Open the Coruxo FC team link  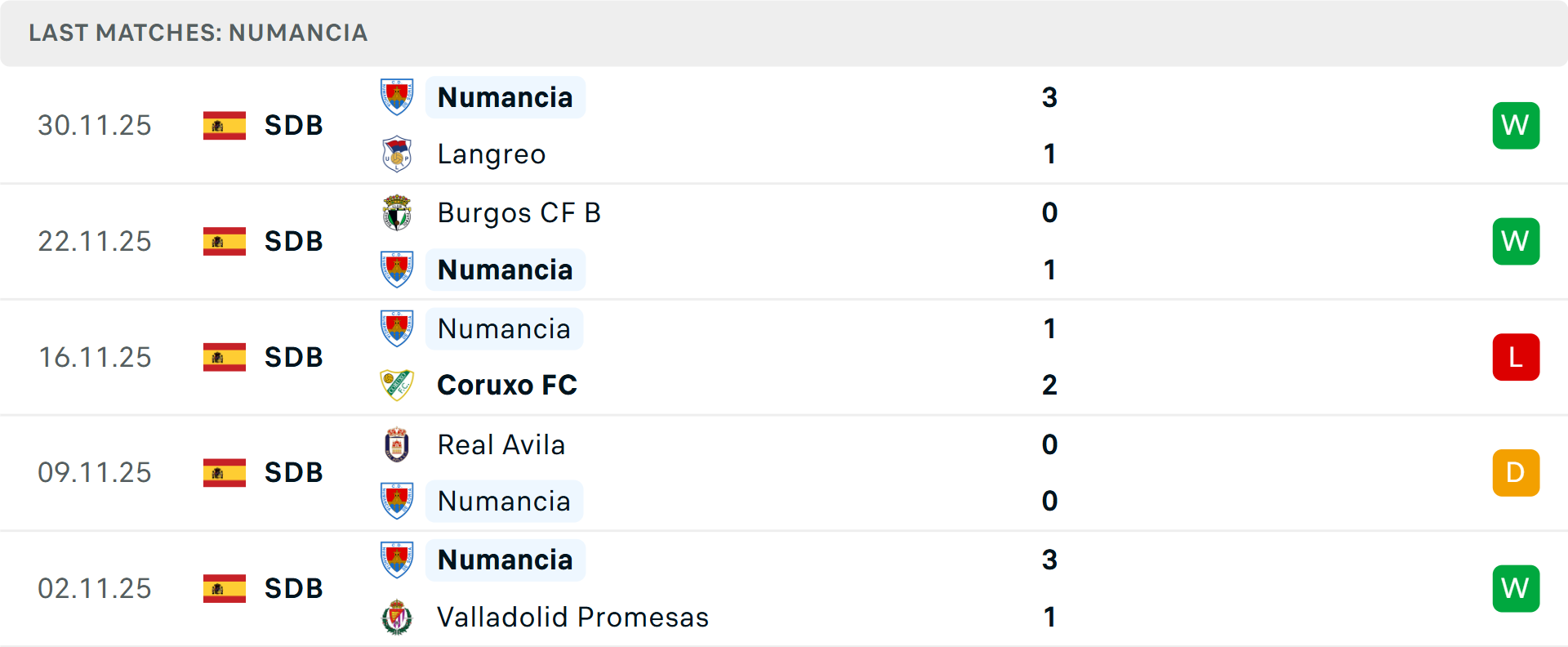[x=506, y=385]
